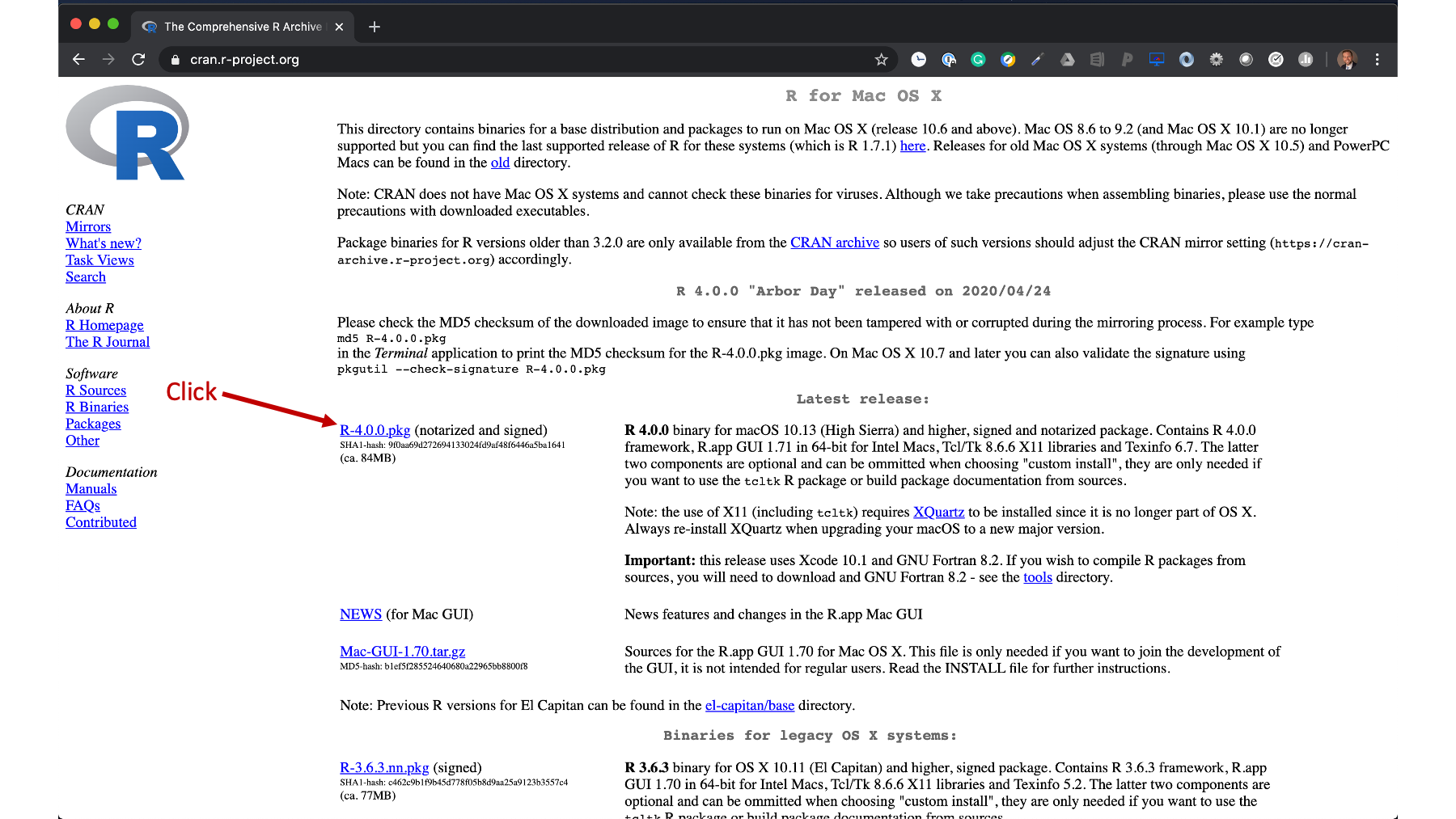The height and width of the screenshot is (819, 1456).
Task: Open the NEWS link for Mac GUI
Action: [x=361, y=614]
